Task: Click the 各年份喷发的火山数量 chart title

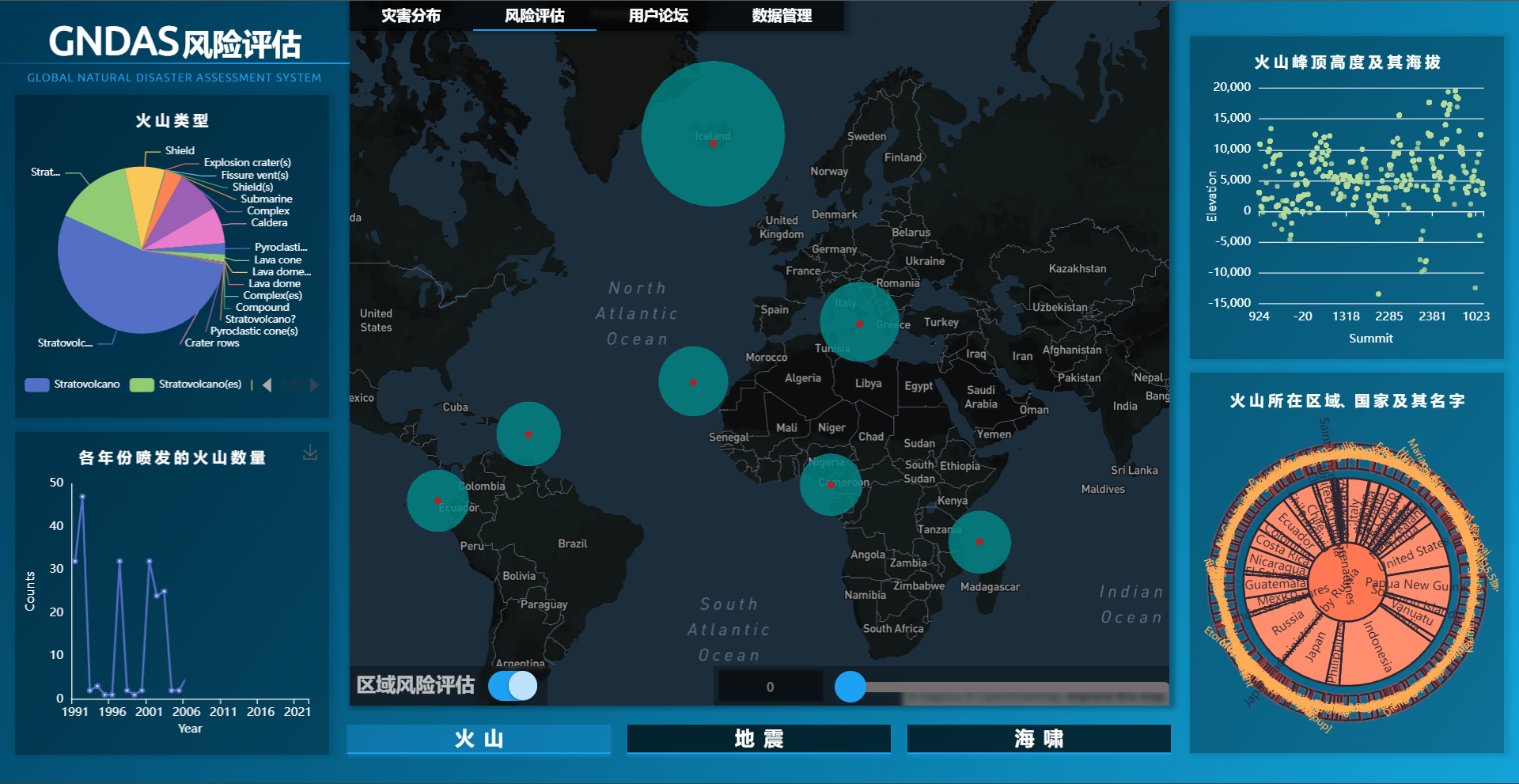Action: (x=172, y=458)
